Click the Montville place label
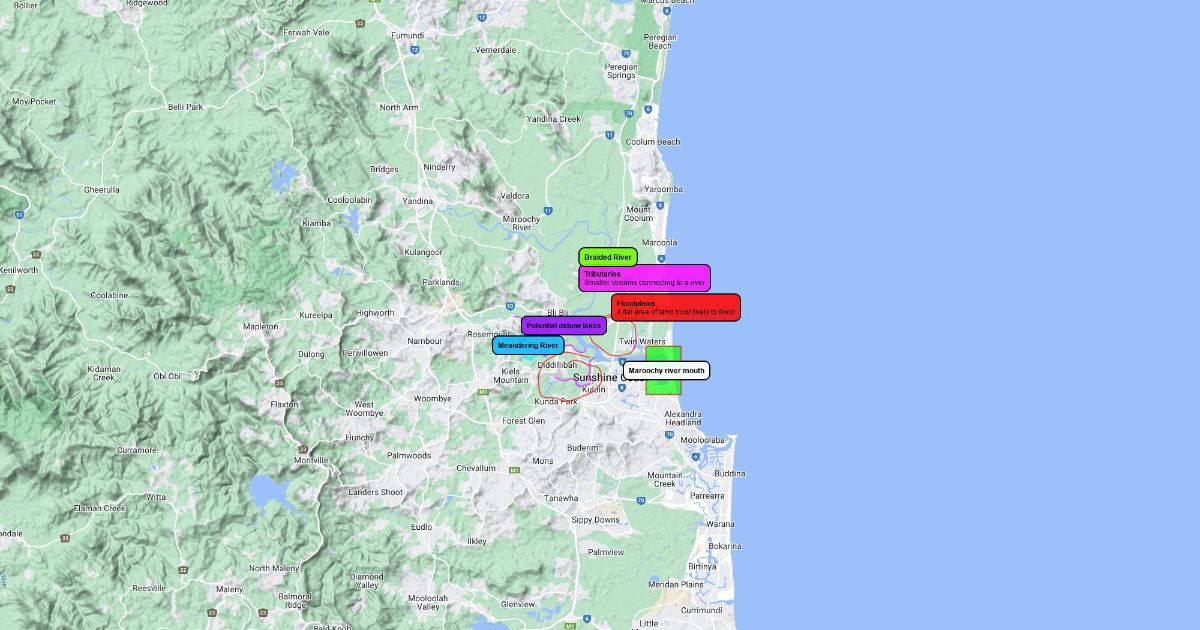Screen dimensions: 1200x630 click(311, 459)
